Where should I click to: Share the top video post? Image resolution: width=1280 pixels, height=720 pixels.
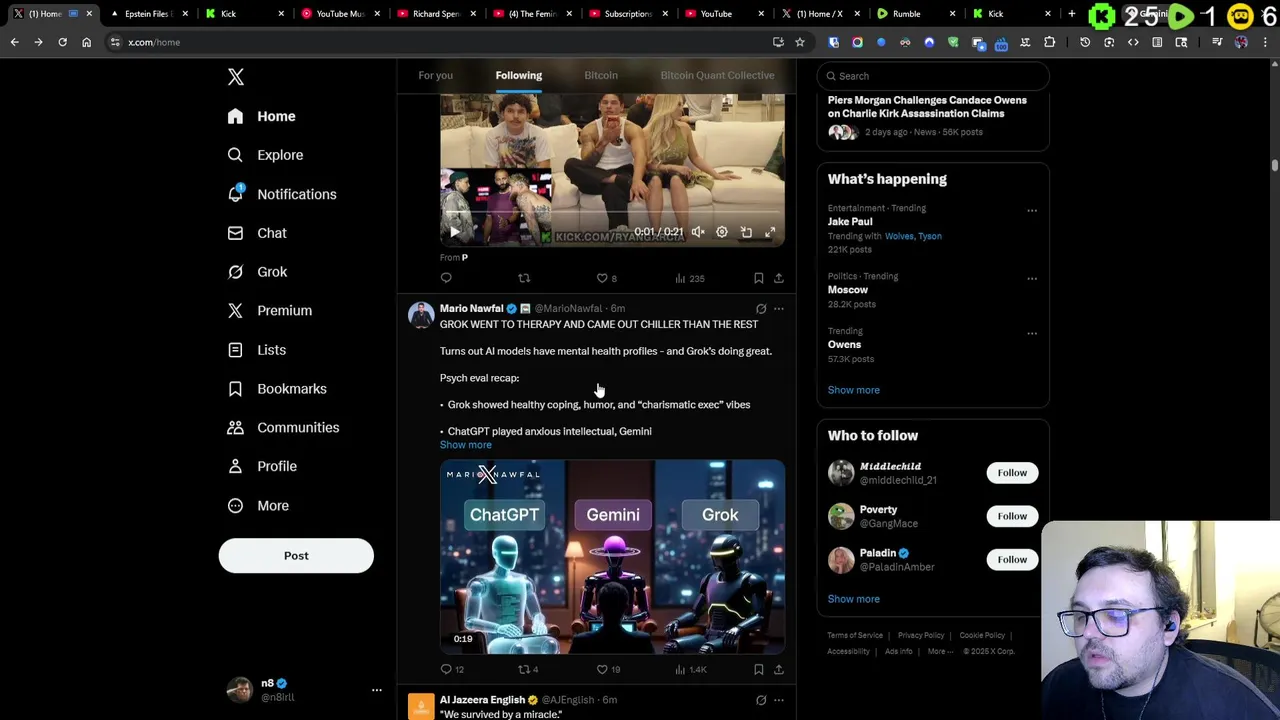point(778,278)
